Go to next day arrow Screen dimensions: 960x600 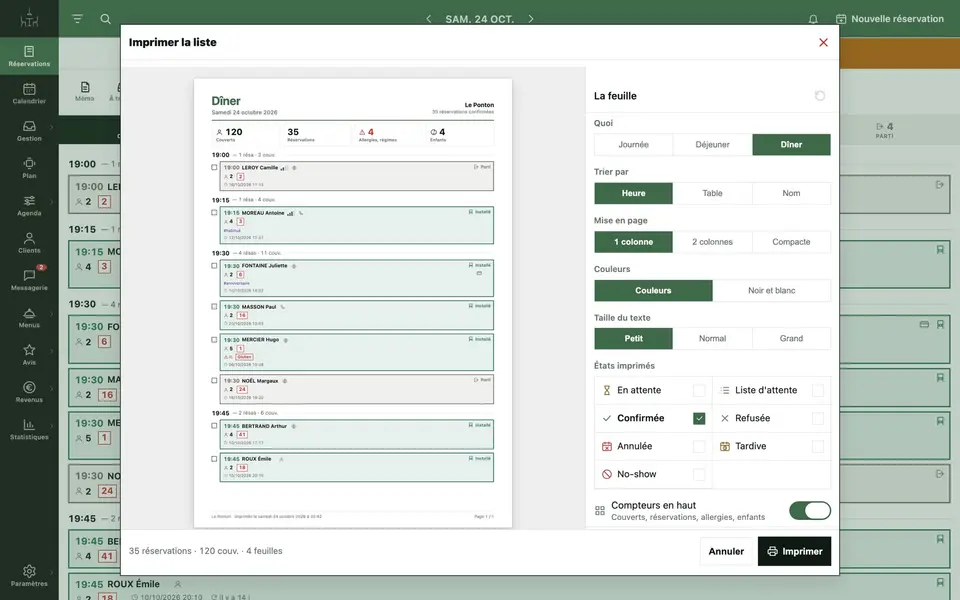point(531,19)
